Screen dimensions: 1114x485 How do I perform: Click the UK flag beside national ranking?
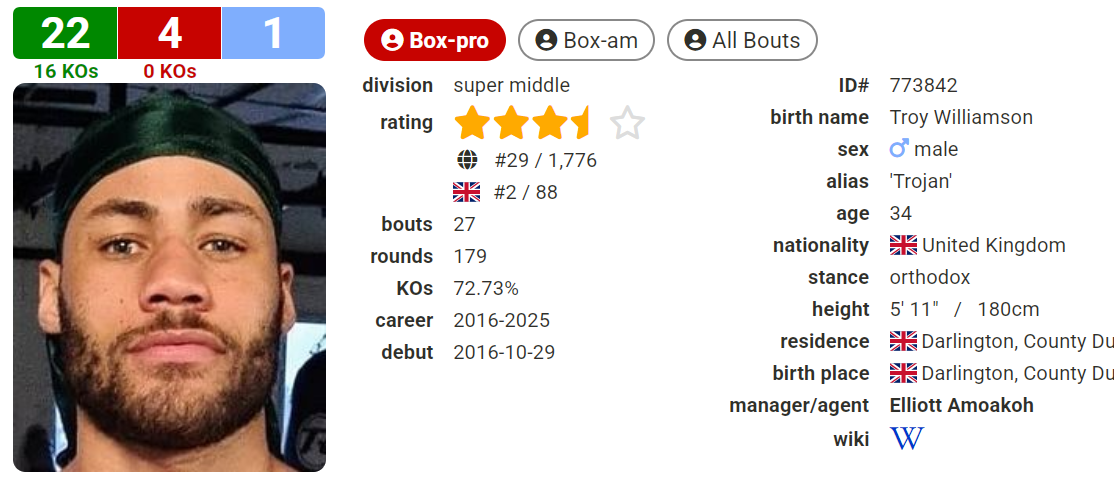click(466, 192)
